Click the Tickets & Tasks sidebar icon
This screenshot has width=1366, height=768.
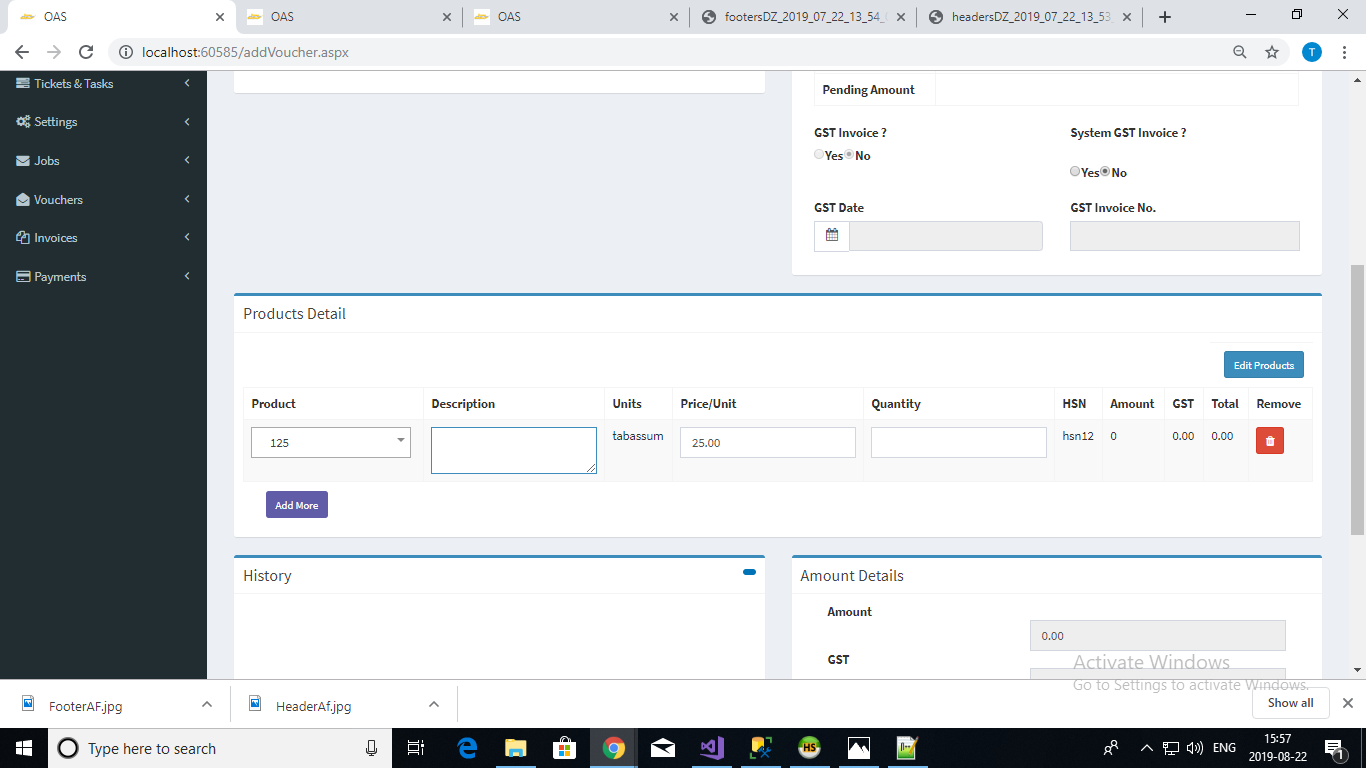pyautogui.click(x=24, y=84)
